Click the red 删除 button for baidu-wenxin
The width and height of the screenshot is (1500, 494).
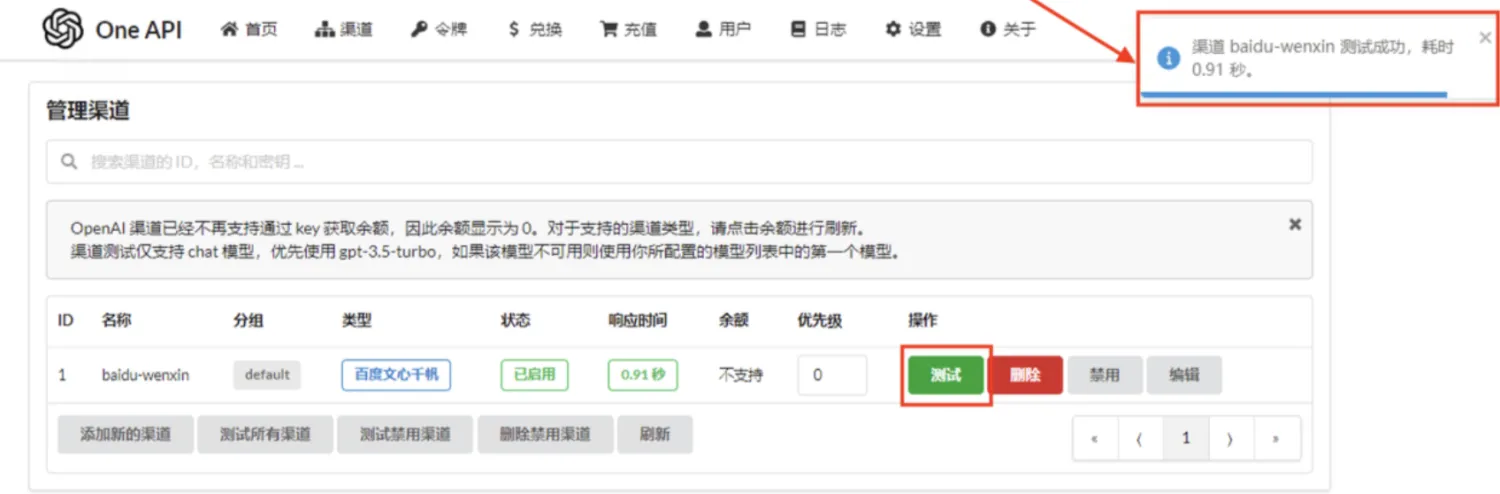click(x=1025, y=375)
